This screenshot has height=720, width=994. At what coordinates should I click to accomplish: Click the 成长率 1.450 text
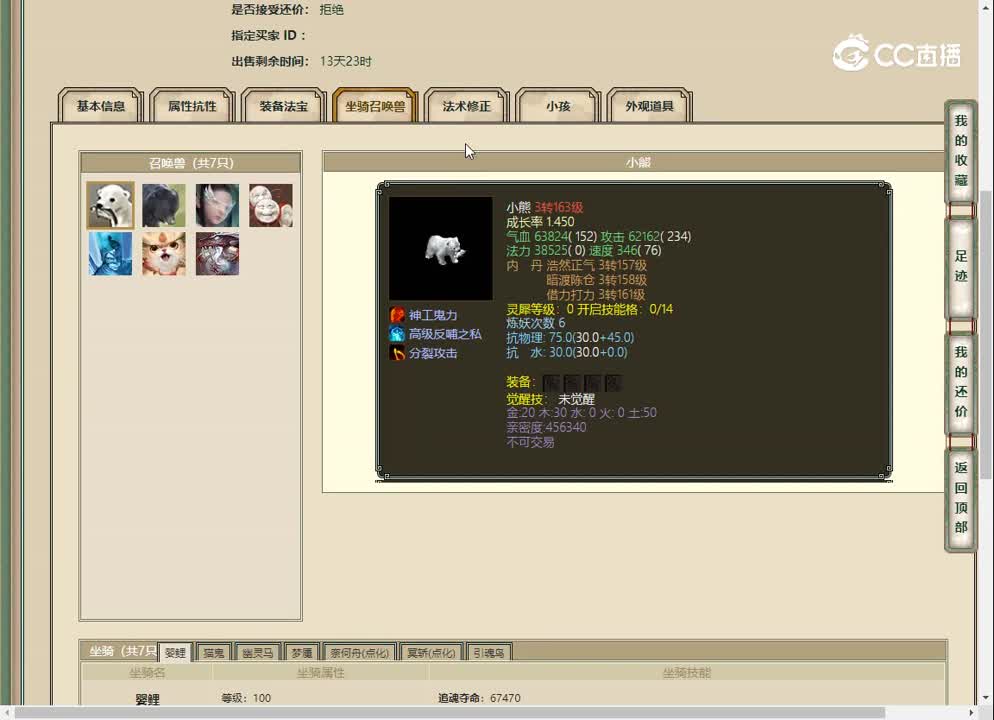pos(540,222)
